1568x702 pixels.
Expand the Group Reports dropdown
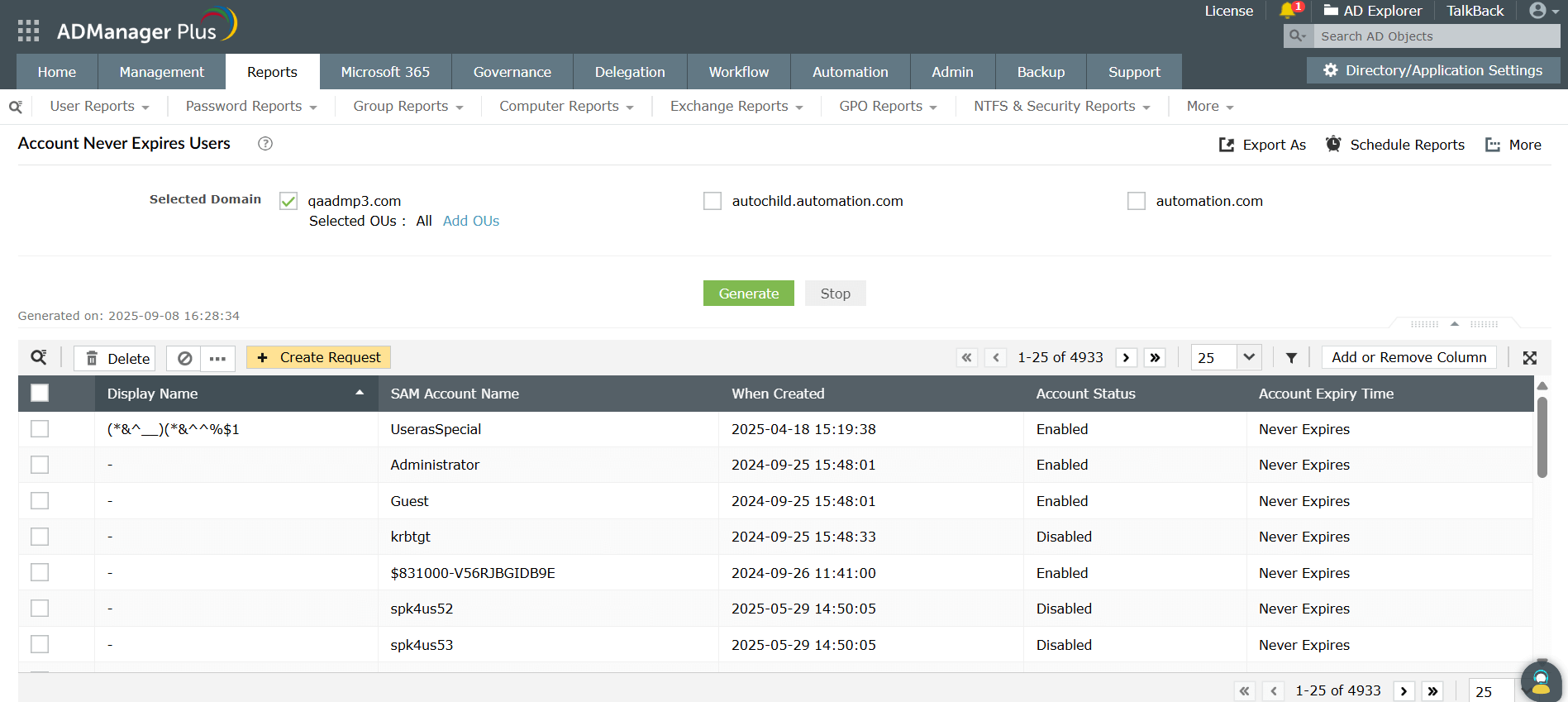(408, 107)
